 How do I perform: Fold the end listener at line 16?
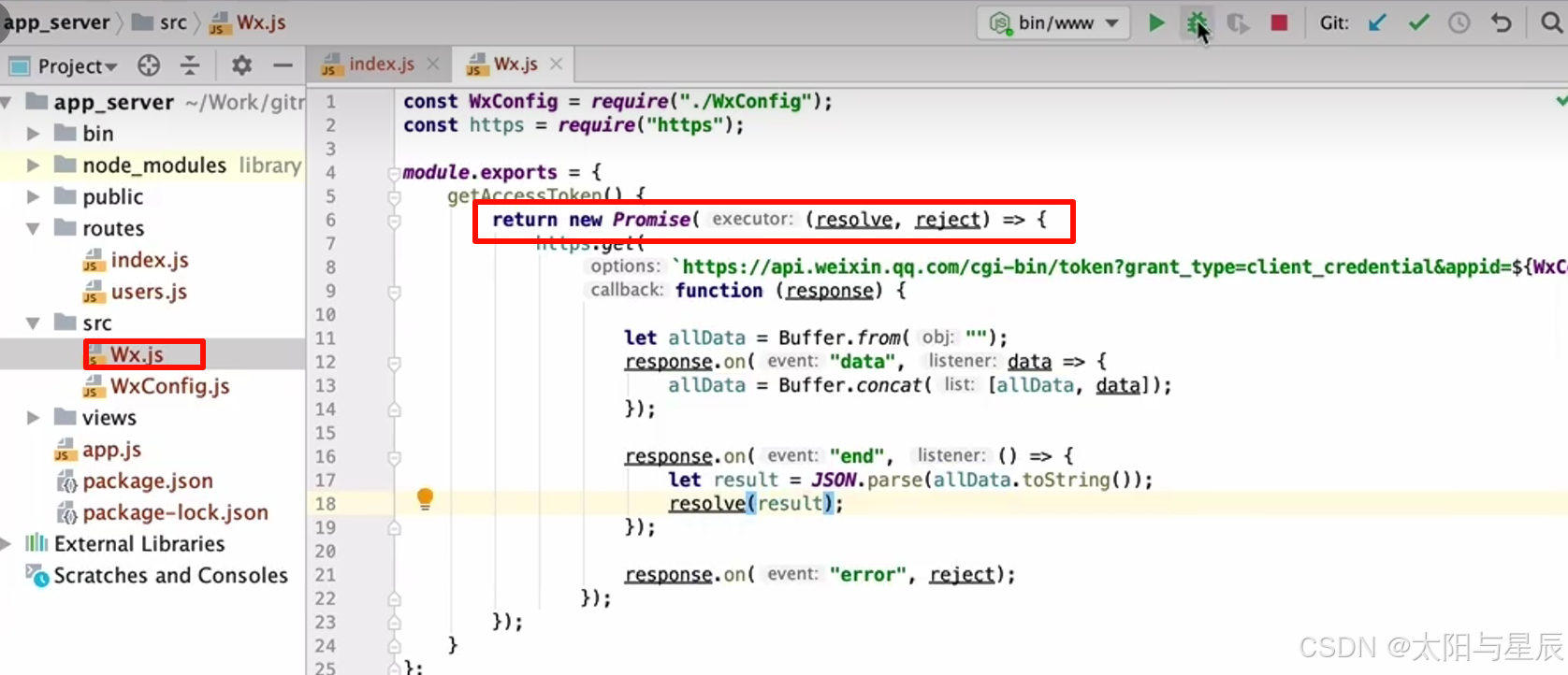395,458
